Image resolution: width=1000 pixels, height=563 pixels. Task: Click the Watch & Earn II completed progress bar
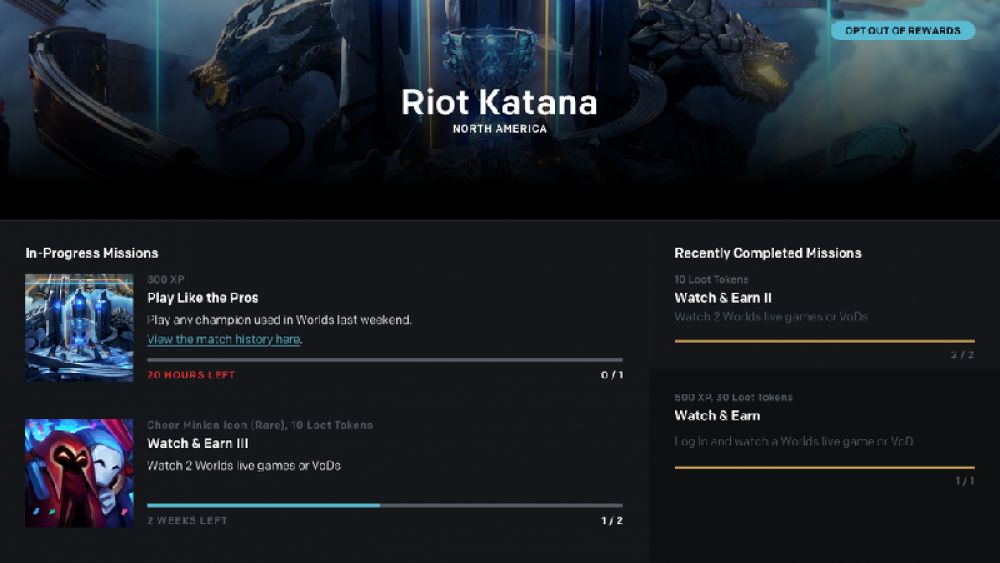[x=824, y=341]
